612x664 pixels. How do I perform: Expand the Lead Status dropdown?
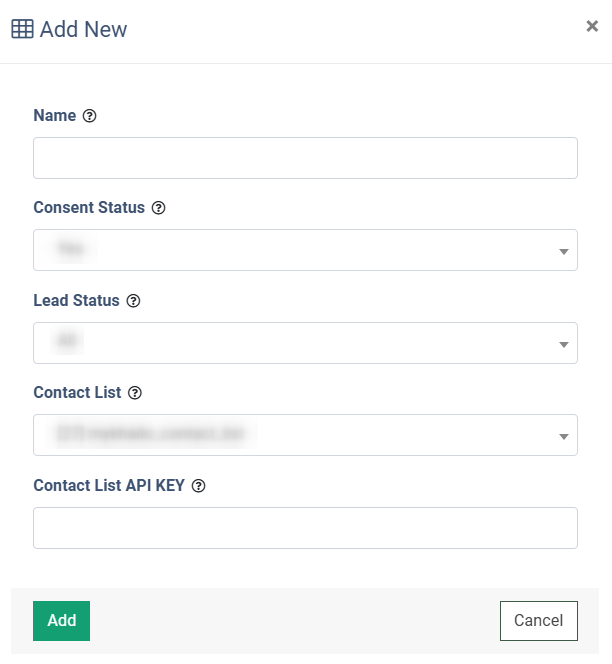[x=305, y=343]
